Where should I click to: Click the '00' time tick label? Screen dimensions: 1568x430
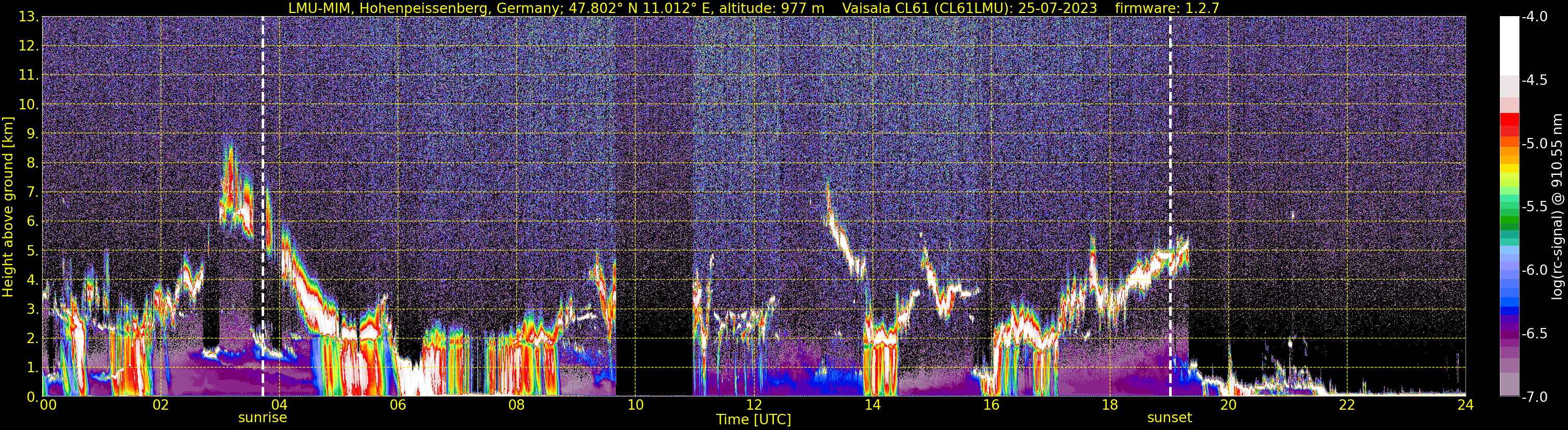tap(47, 405)
